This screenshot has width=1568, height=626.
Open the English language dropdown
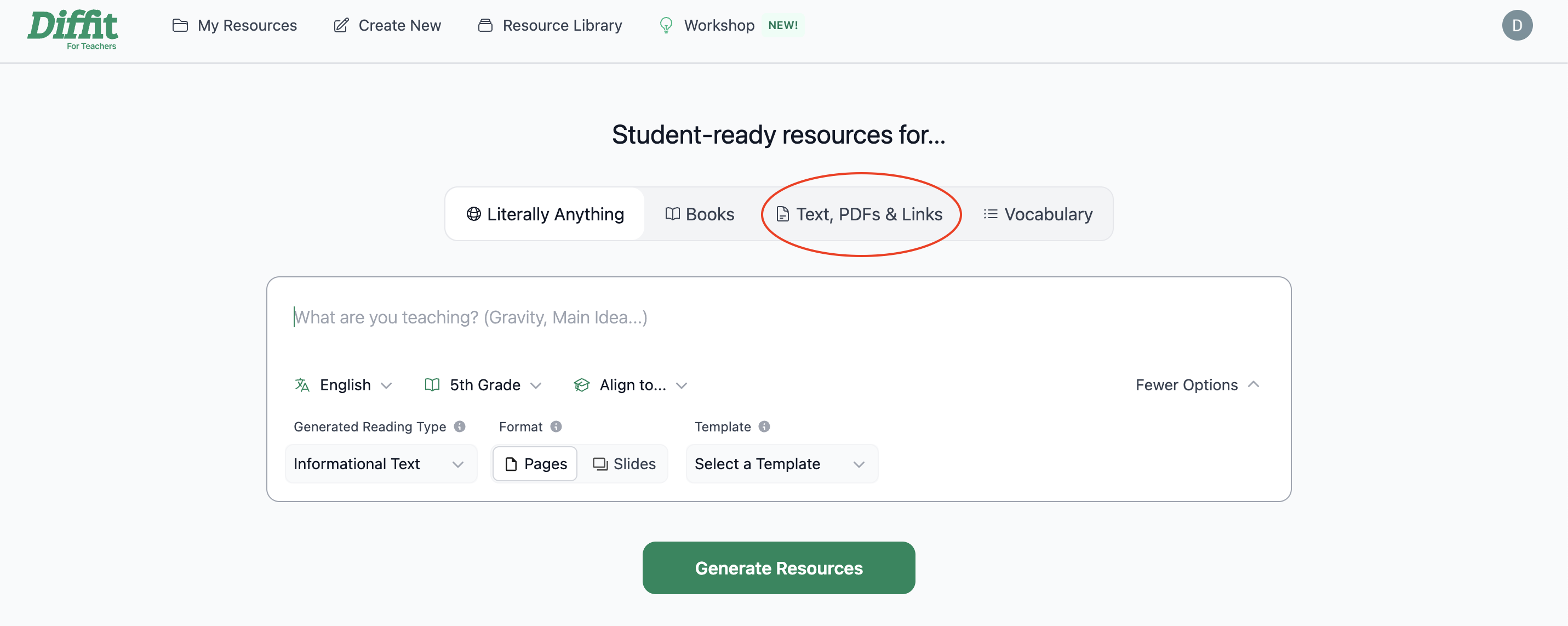point(344,385)
